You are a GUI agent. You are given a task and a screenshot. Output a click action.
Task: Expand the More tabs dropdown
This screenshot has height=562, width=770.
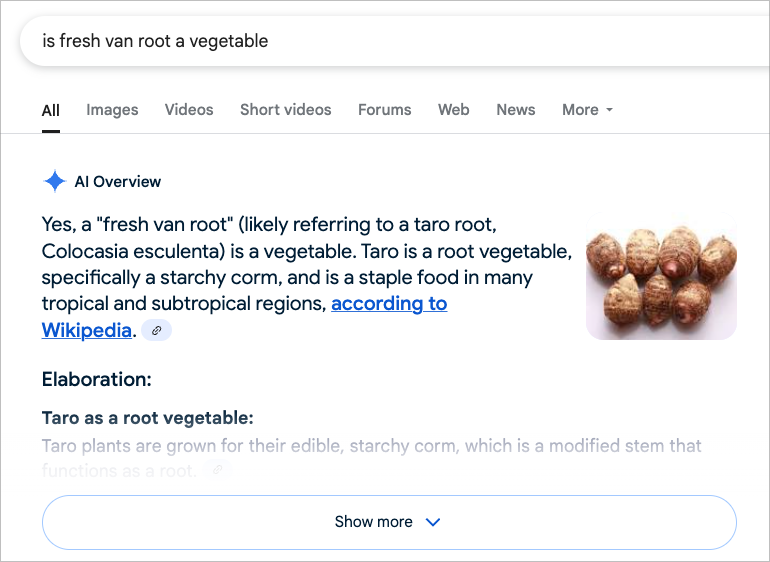pos(587,110)
